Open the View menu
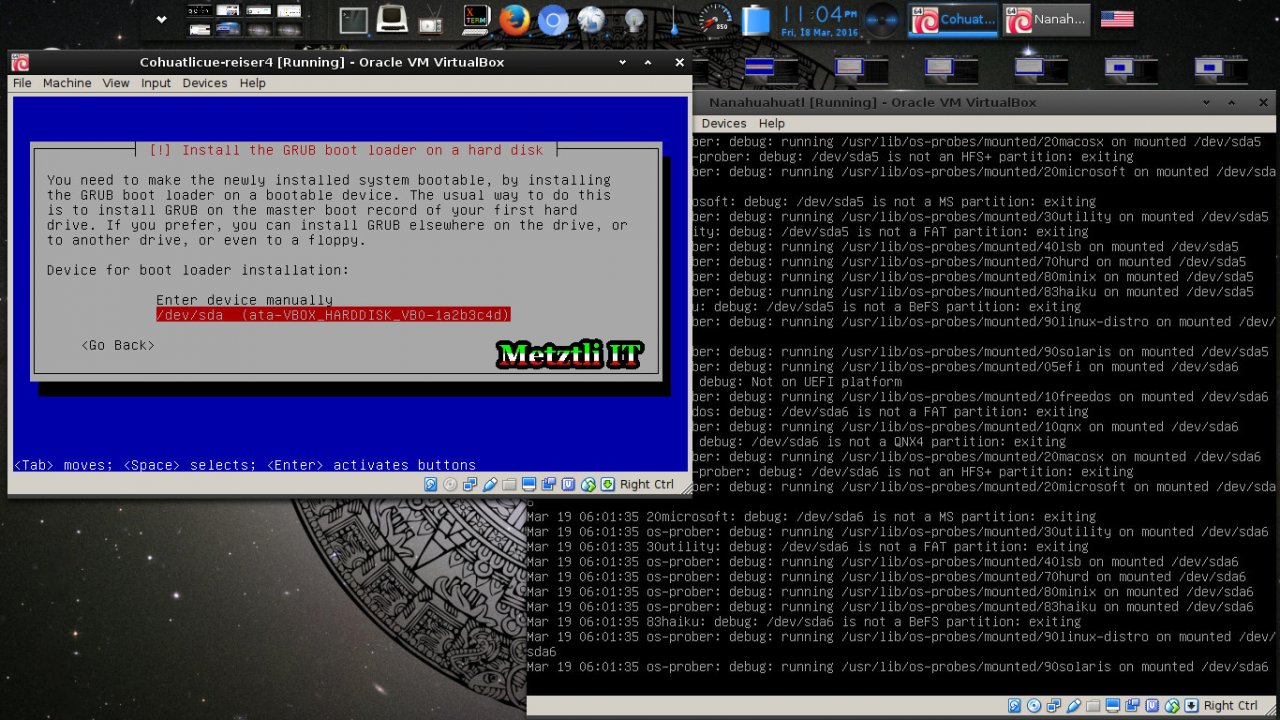This screenshot has height=720, width=1280. coord(116,83)
